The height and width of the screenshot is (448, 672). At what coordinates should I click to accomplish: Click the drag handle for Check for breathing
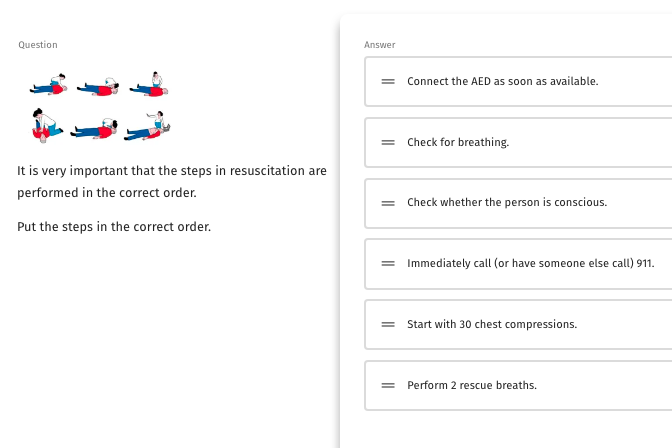(388, 142)
